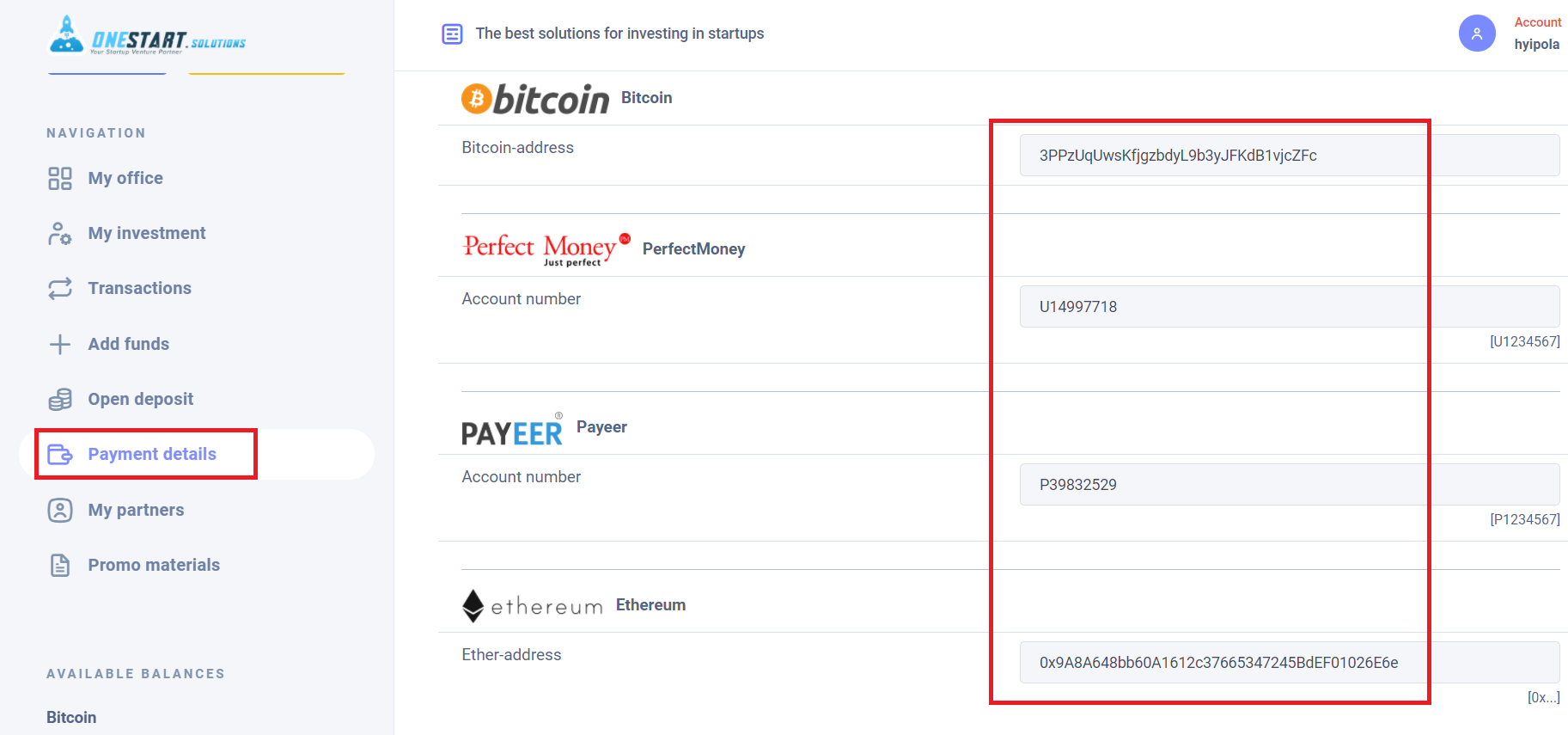This screenshot has height=735, width=1568.
Task: Focus the Bitcoin-address input field
Action: (x=1290, y=156)
